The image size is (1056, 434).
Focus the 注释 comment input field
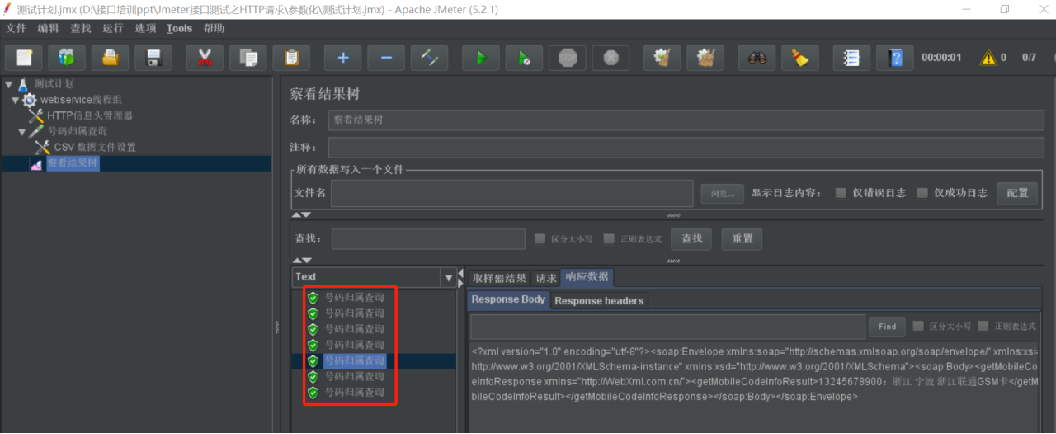pyautogui.click(x=686, y=148)
